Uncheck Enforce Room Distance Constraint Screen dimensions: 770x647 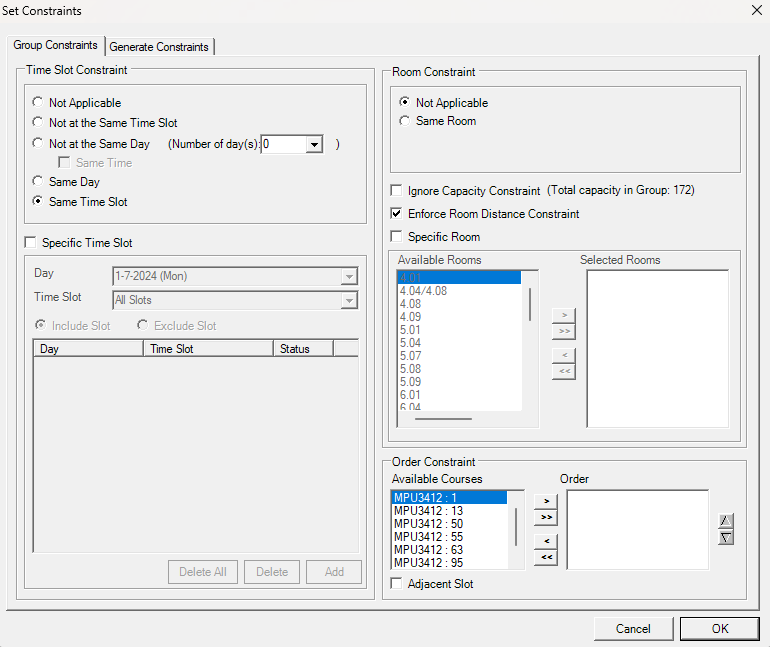tap(398, 214)
